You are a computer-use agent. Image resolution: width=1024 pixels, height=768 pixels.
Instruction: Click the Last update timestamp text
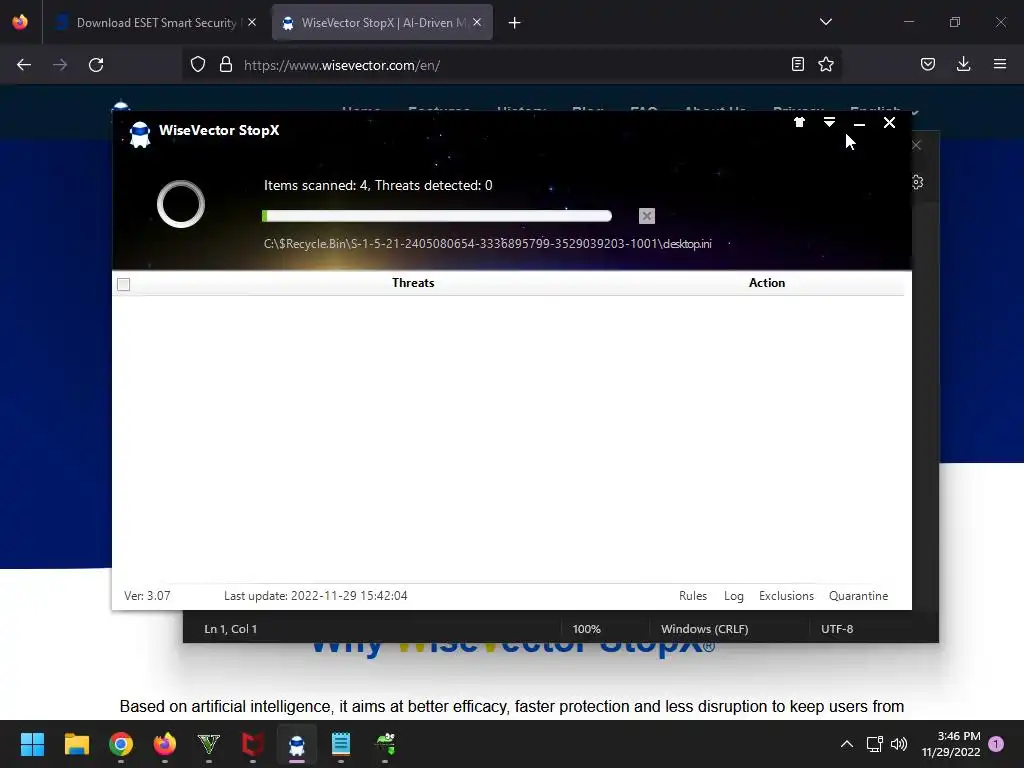(x=315, y=596)
